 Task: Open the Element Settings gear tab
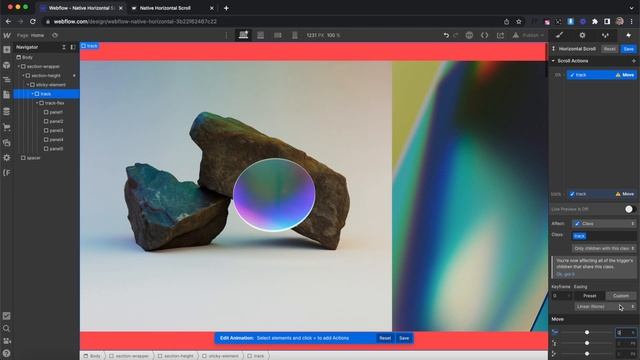[582, 36]
